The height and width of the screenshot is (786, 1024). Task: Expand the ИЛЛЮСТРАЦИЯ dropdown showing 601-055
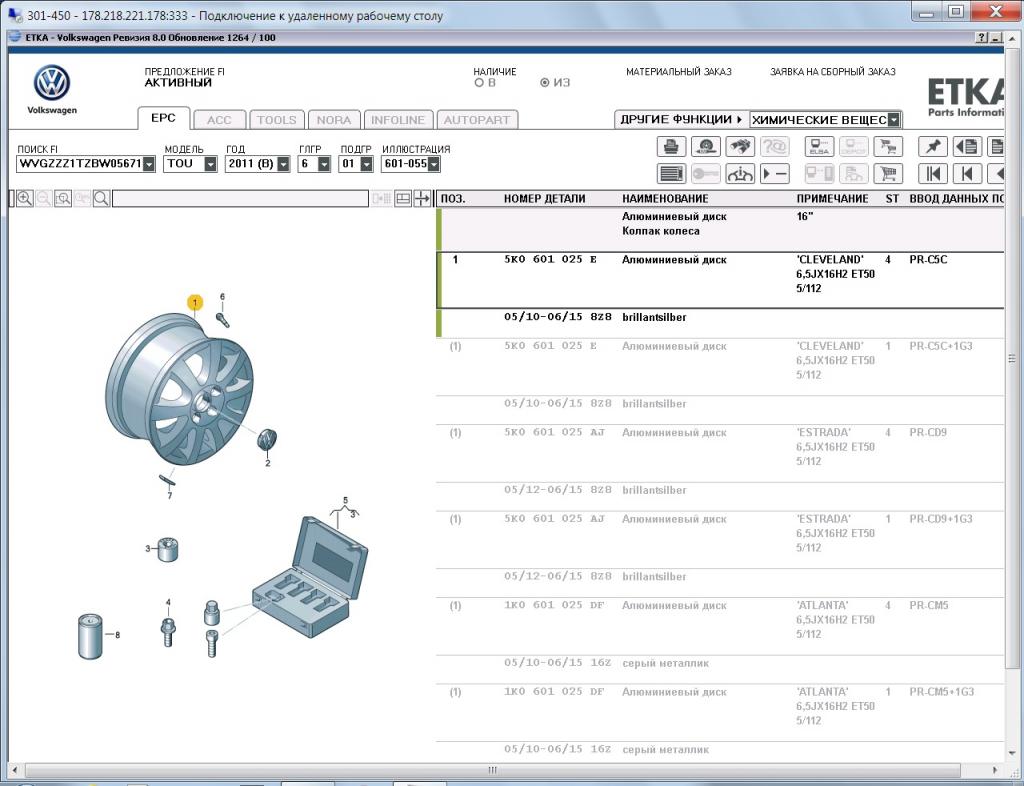click(434, 164)
